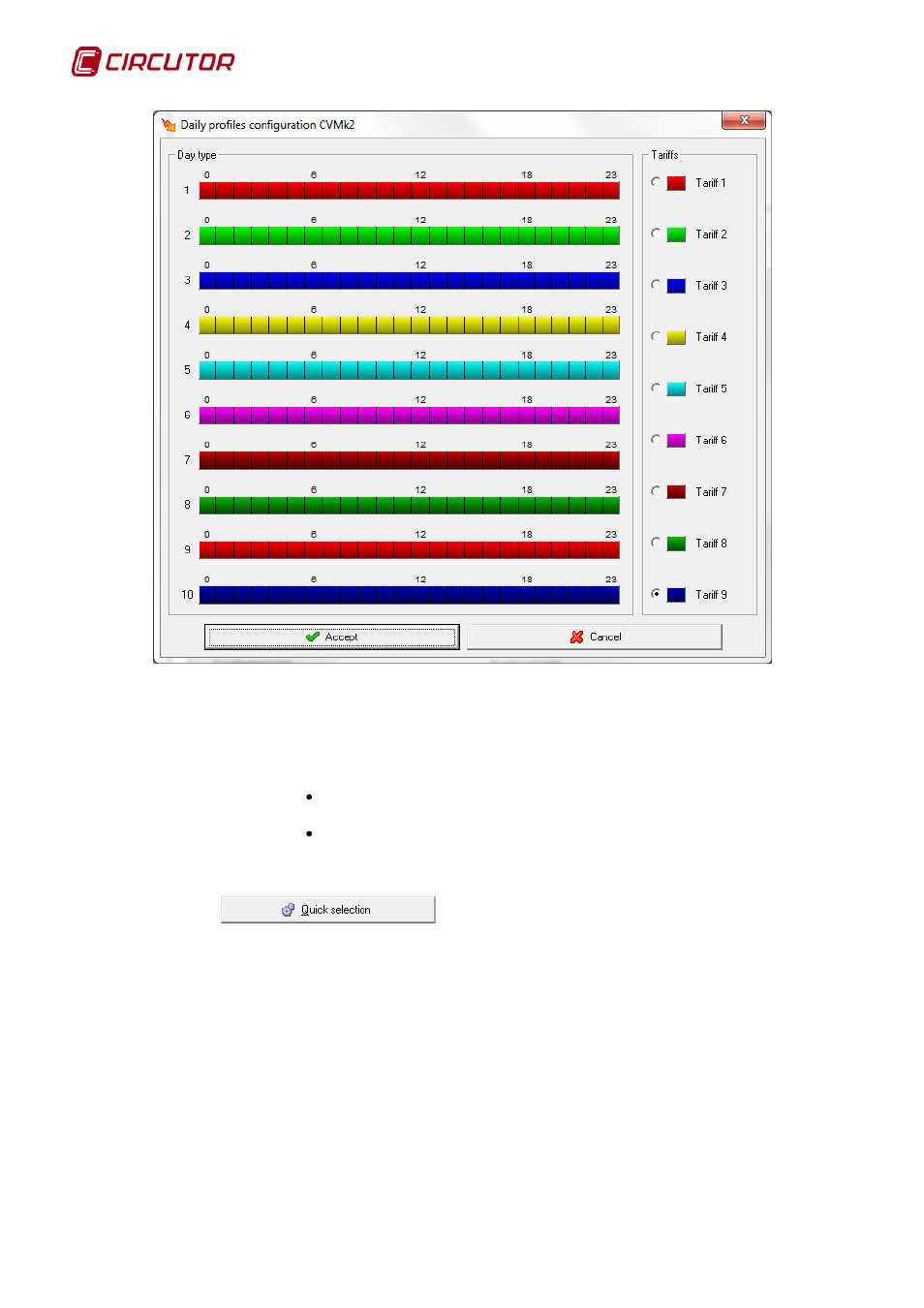This screenshot has width=924, height=1308.
Task: Click the 'Tariff 5' label text
Action: [x=711, y=389]
